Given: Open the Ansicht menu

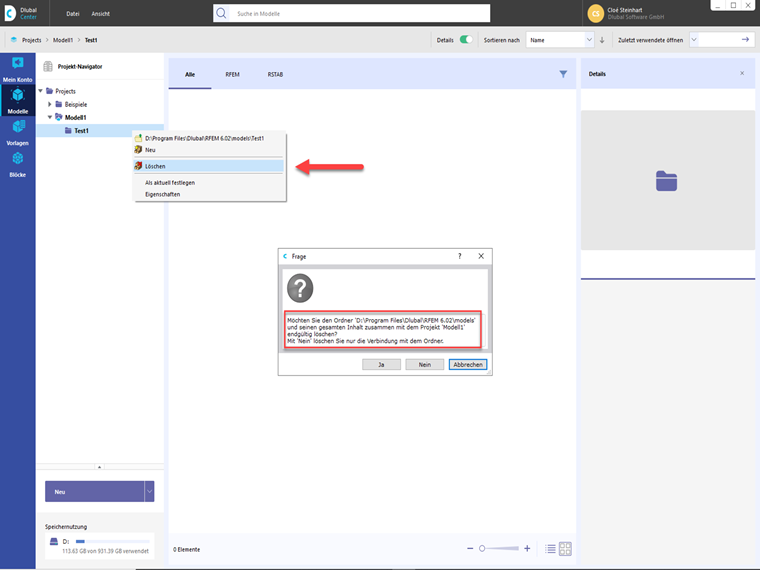Looking at the screenshot, I should click(100, 14).
